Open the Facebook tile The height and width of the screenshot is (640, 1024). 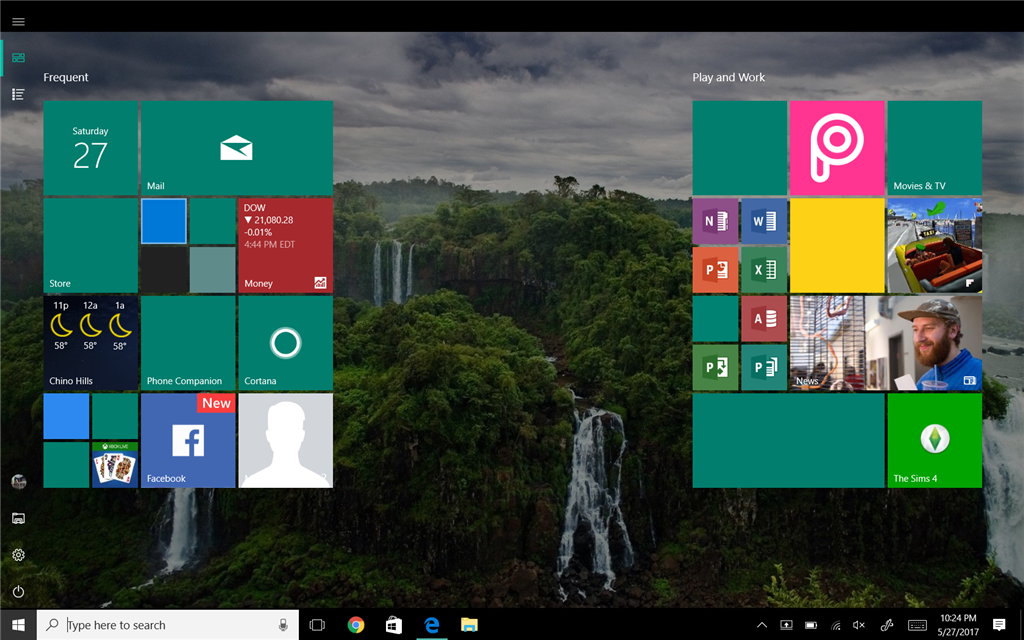coord(188,440)
